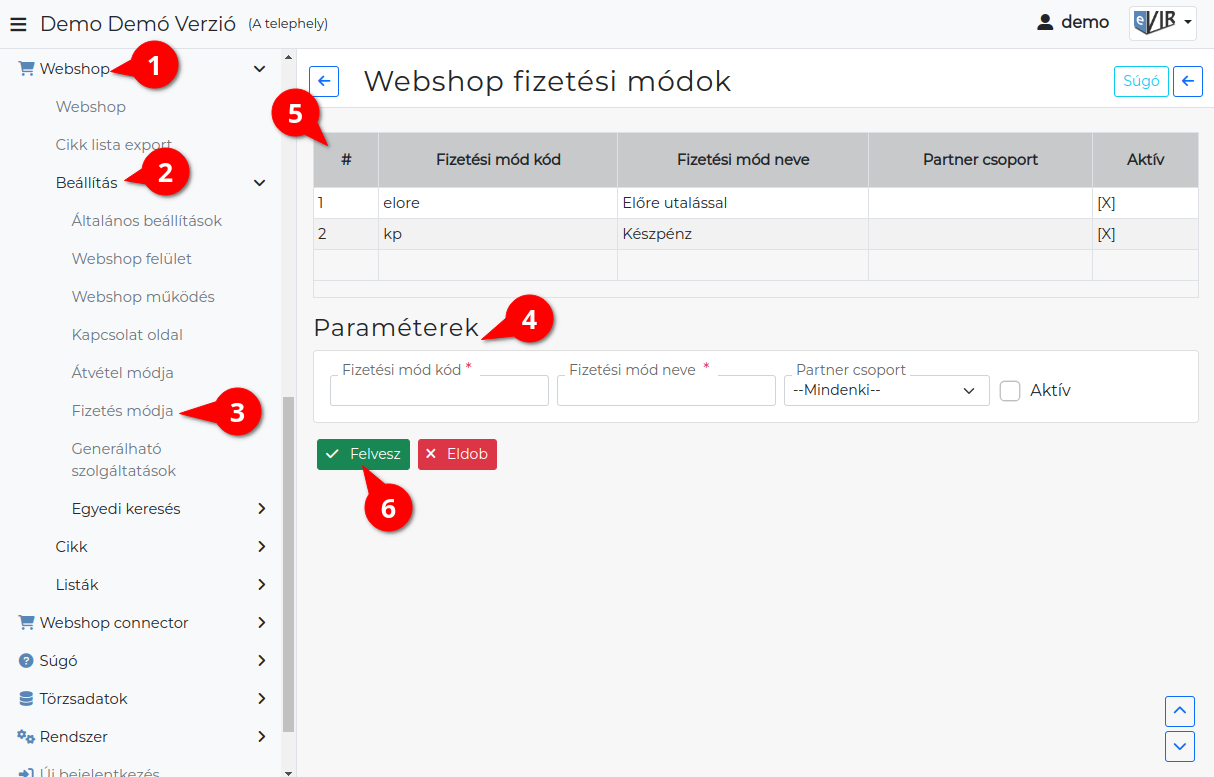Expand the Webshop connector chevron

(262, 623)
